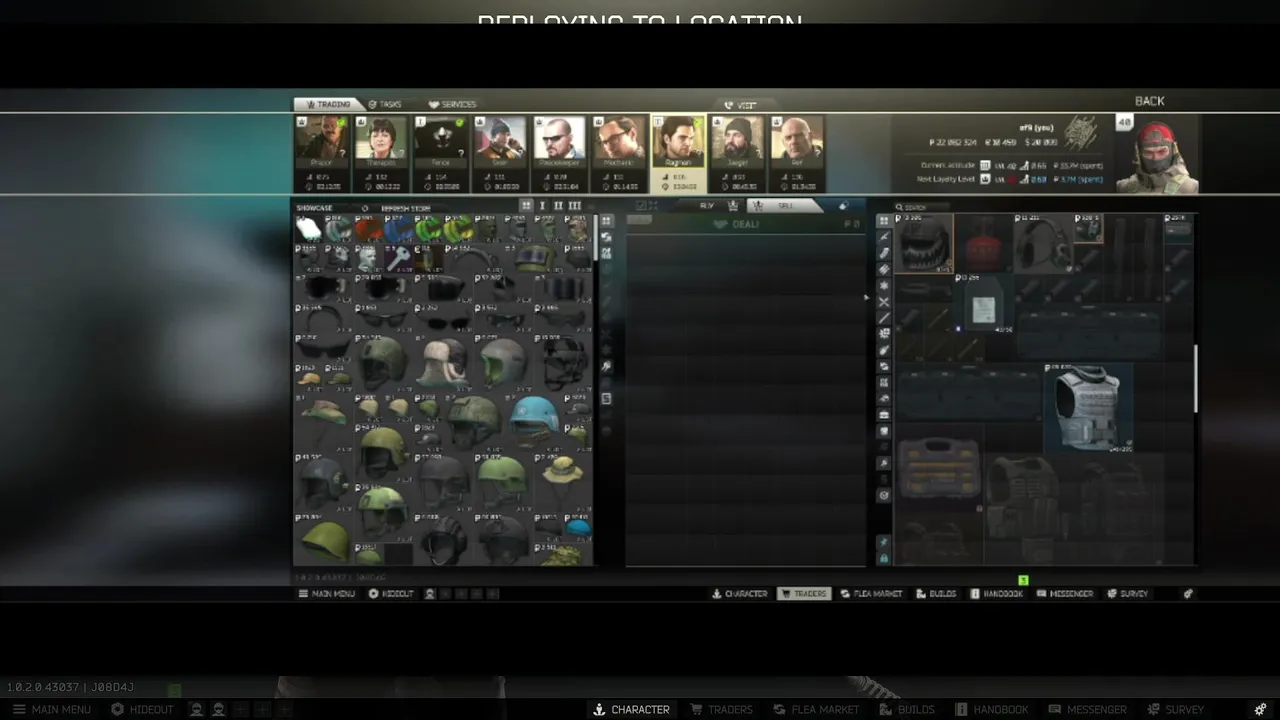Click the wrench item in store
The width and height of the screenshot is (1280, 720).
398,259
